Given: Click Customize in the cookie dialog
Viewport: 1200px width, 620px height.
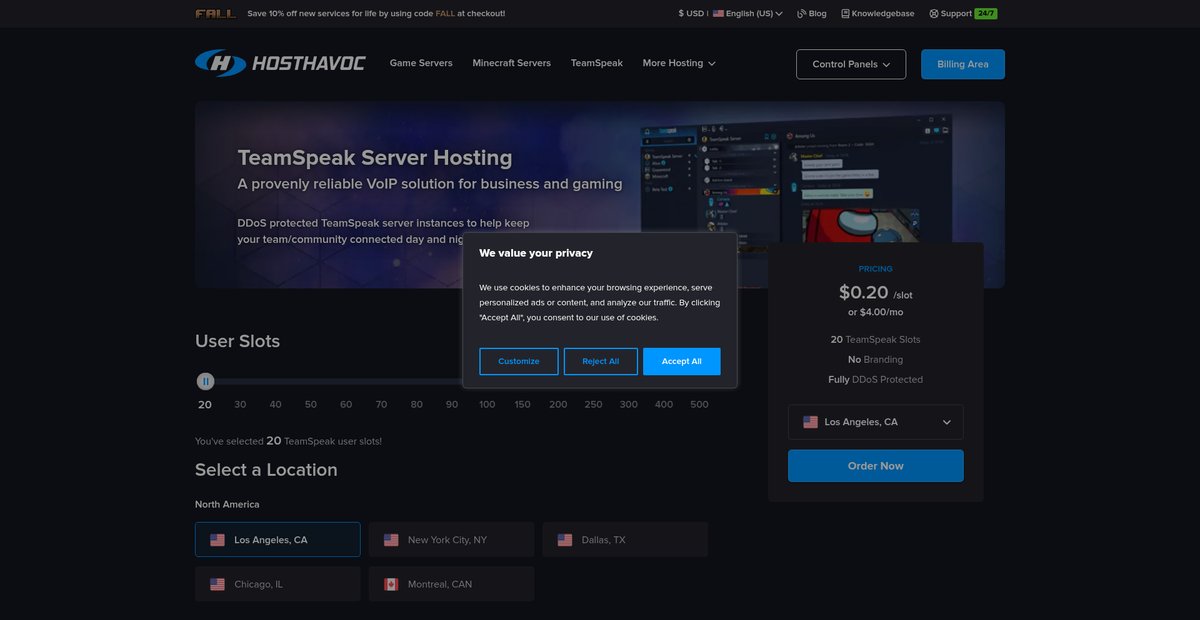Looking at the screenshot, I should tap(519, 361).
